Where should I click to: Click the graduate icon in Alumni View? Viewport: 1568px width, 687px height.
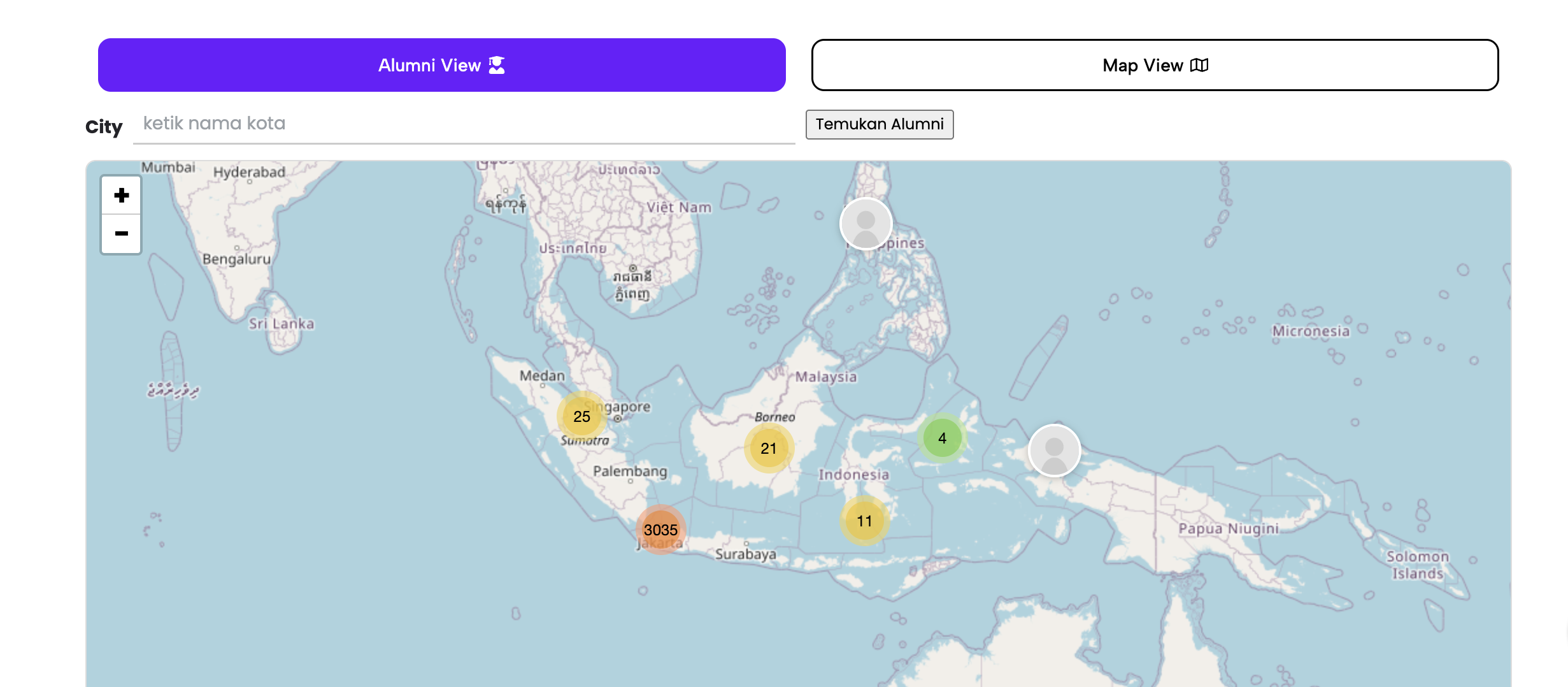click(x=497, y=65)
